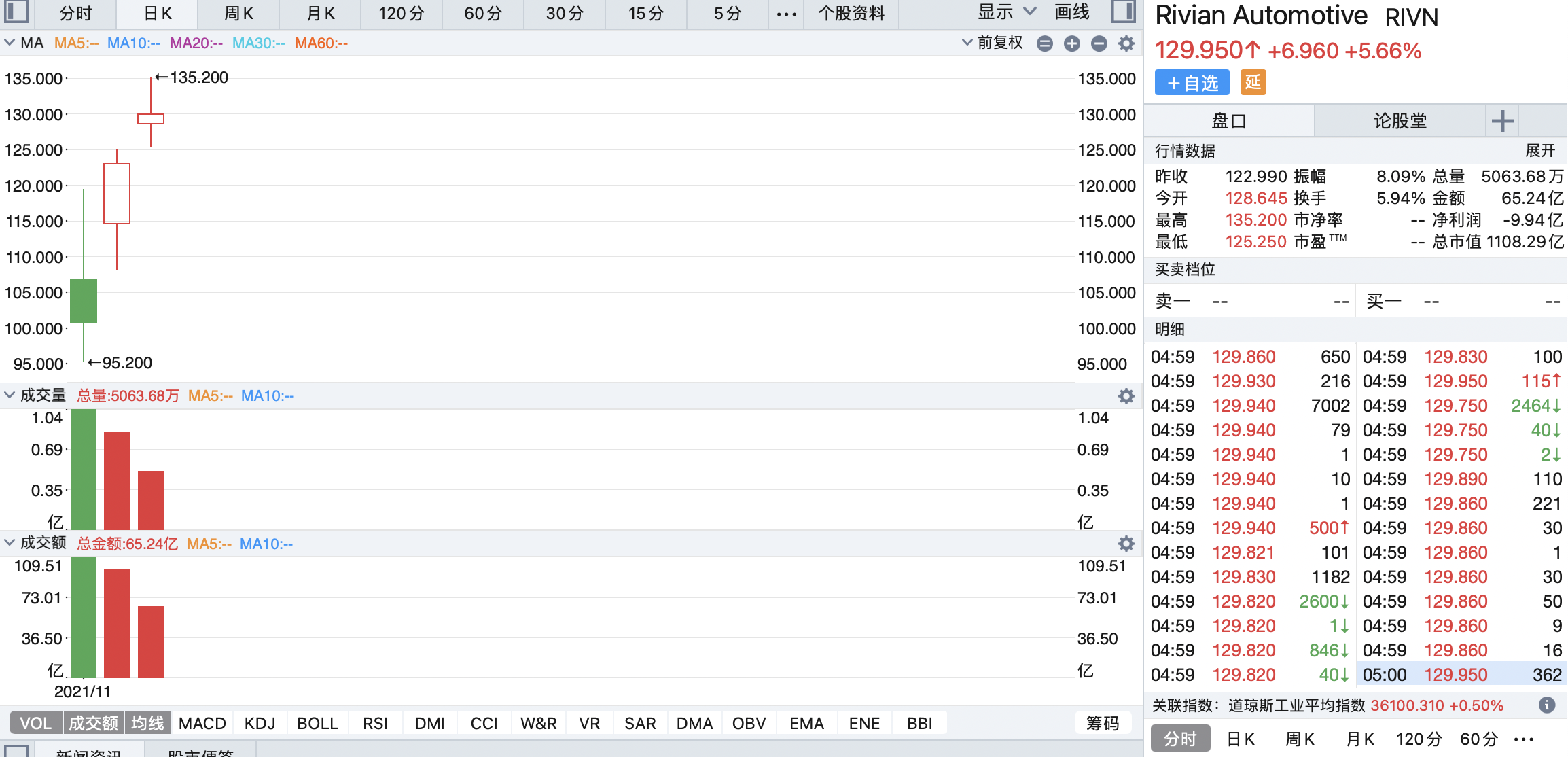Toggle the 成交额 indicator button
This screenshot has width=1568, height=757.
coord(94,723)
